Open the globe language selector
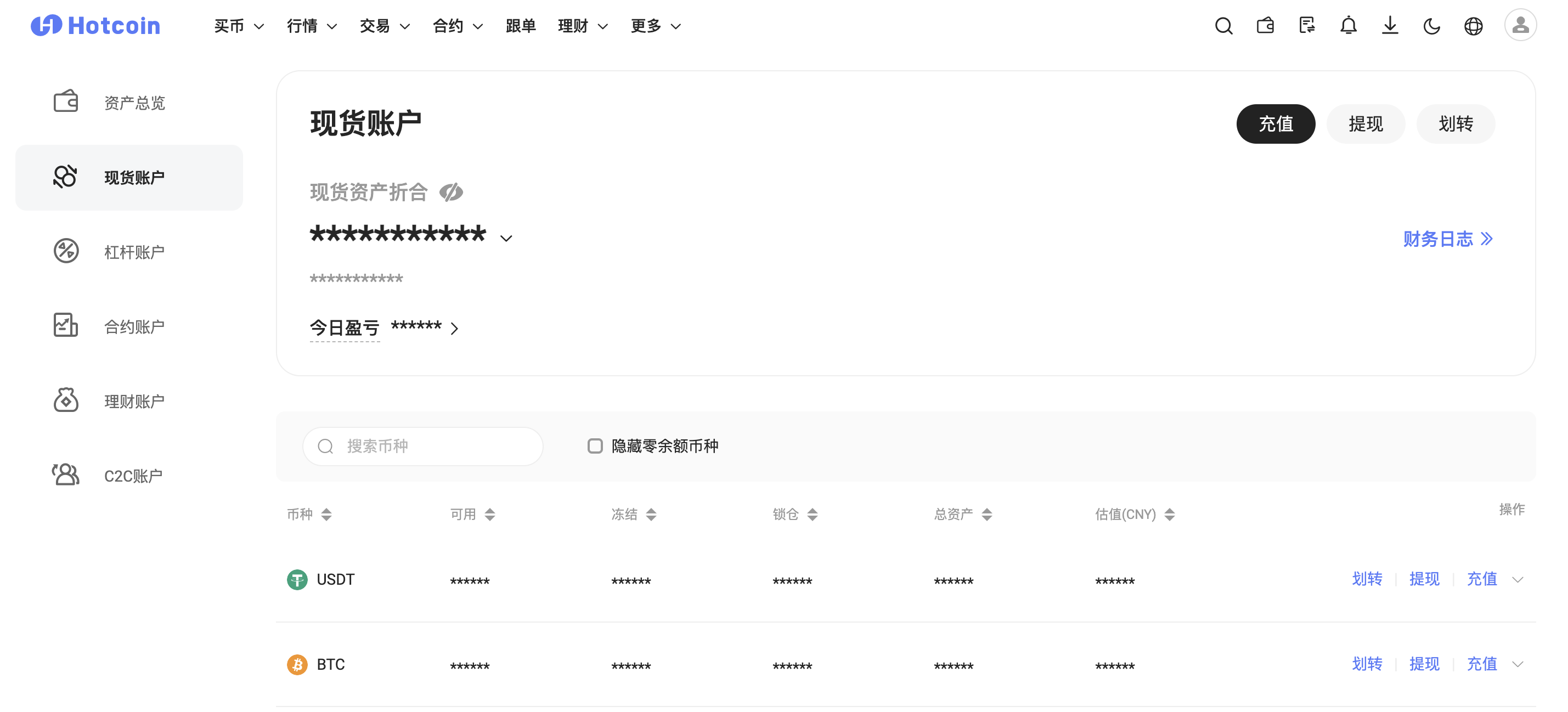Screen dimensions: 1568x712 pyautogui.click(x=1473, y=26)
